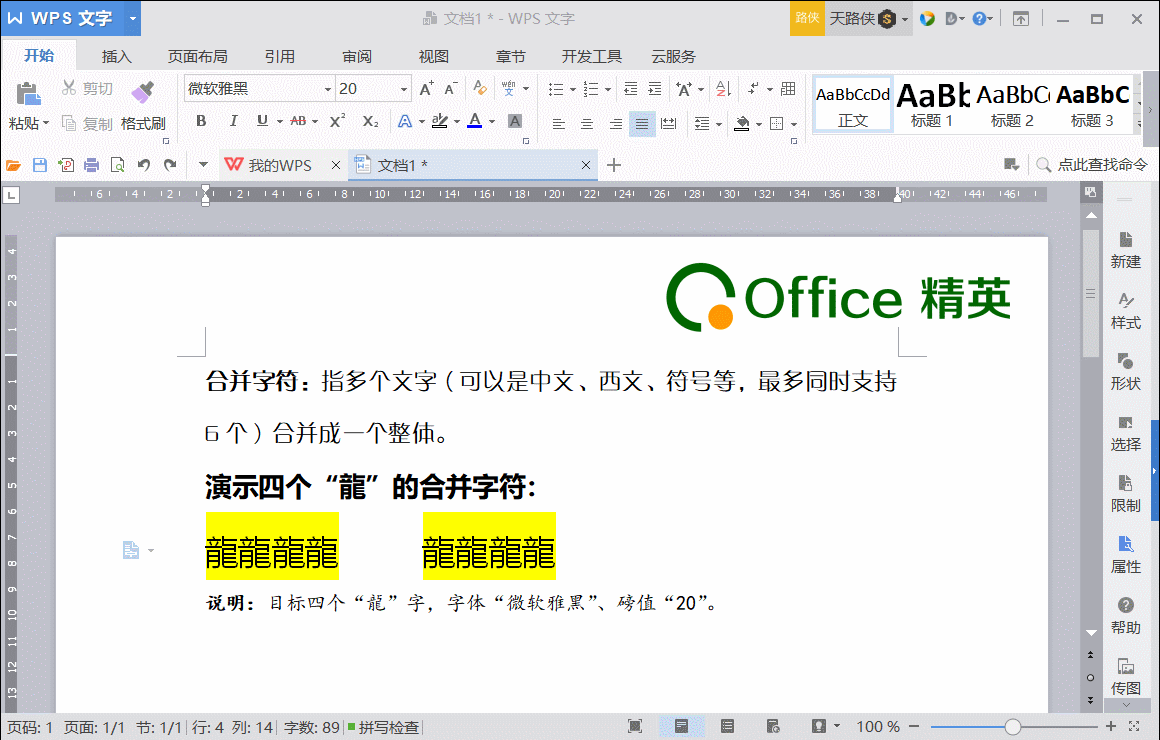Expand the WPS 文字 application menu arrow

coord(132,18)
